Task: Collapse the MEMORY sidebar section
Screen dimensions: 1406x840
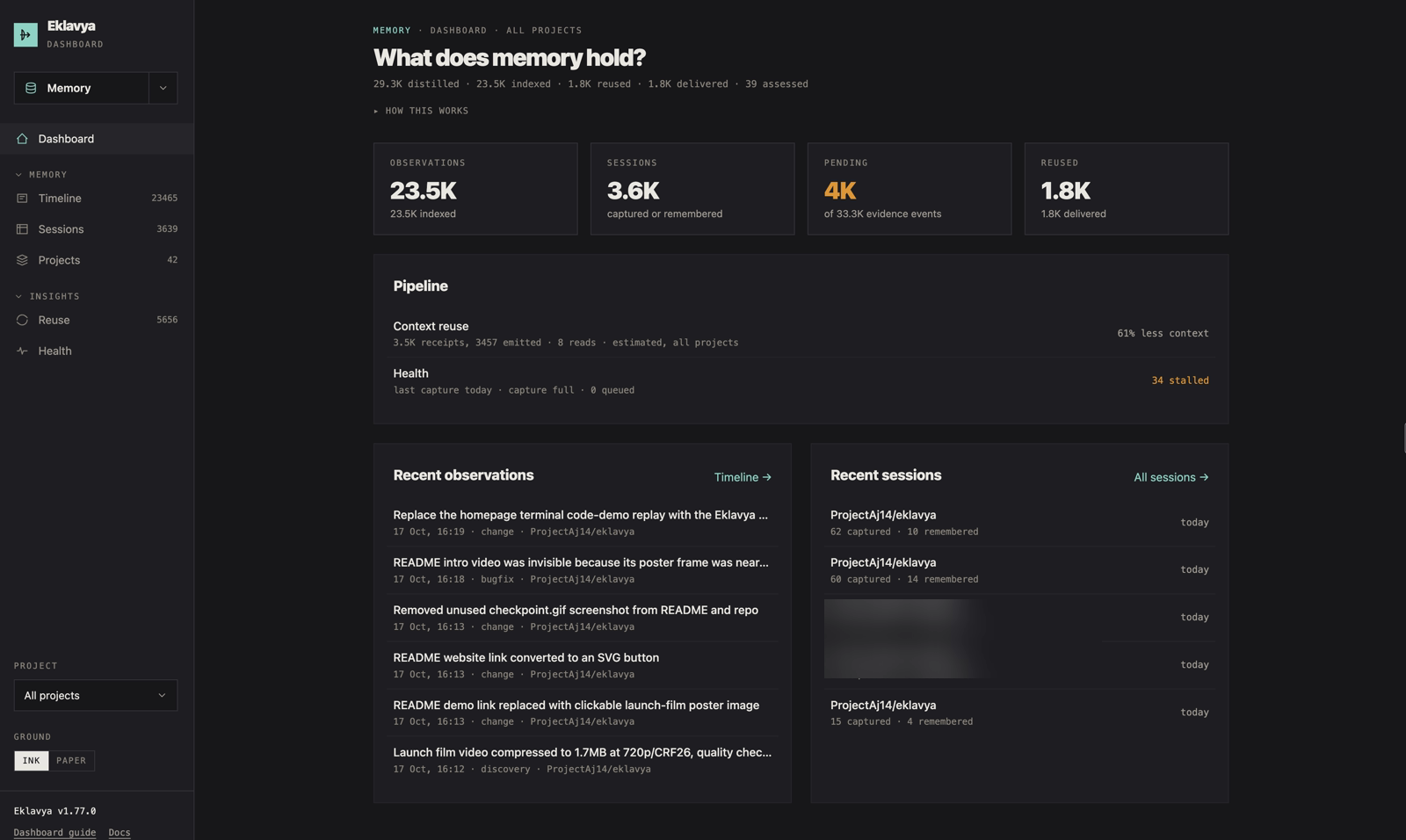Action: tap(41, 175)
